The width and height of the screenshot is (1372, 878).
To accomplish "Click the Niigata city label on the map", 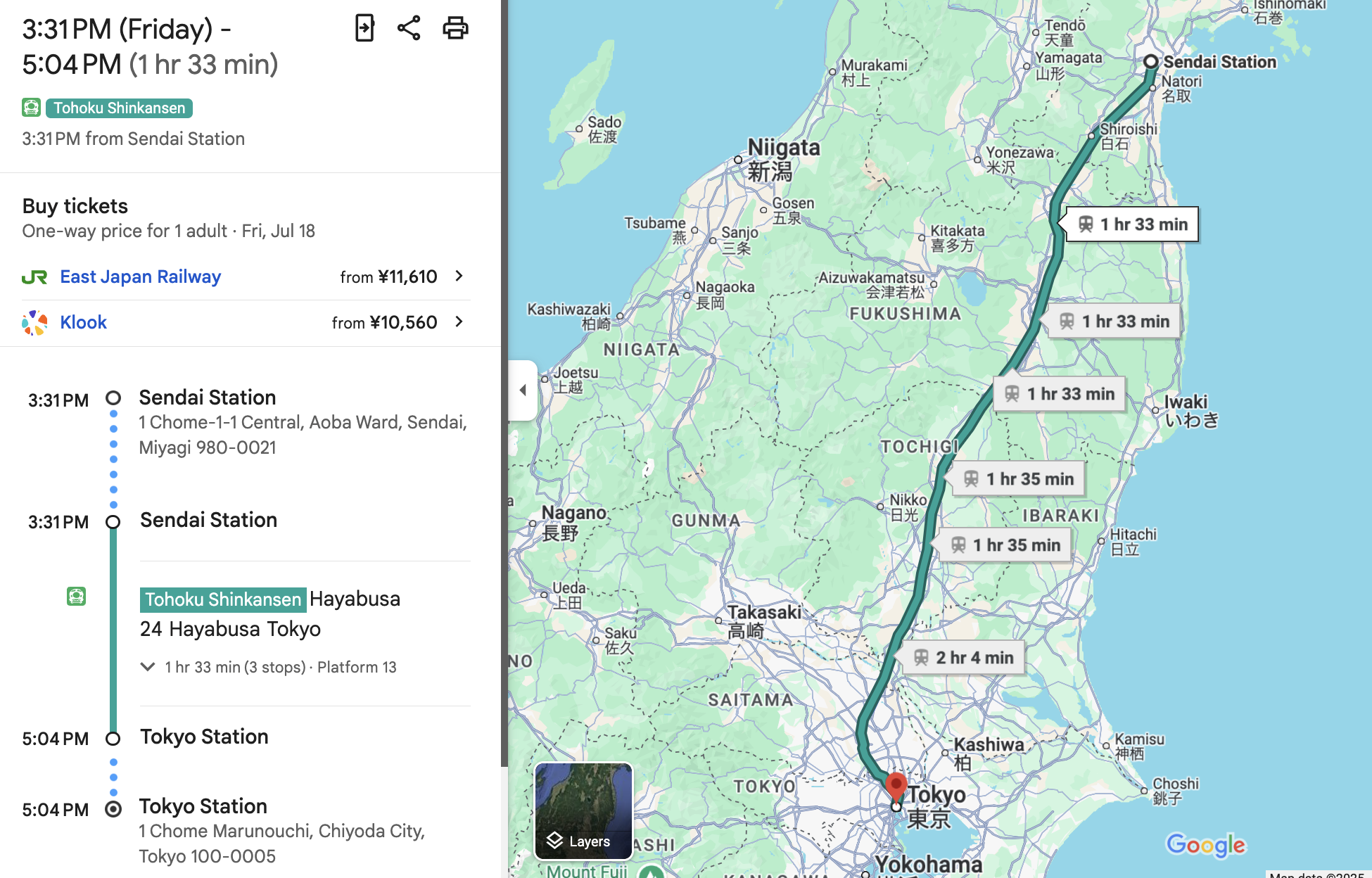I will pos(783,159).
